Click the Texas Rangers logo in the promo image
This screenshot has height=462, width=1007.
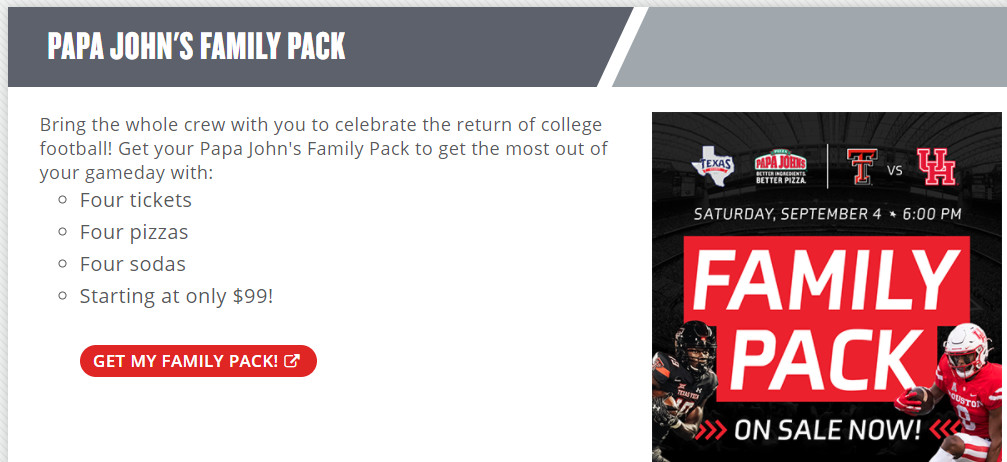tap(712, 167)
